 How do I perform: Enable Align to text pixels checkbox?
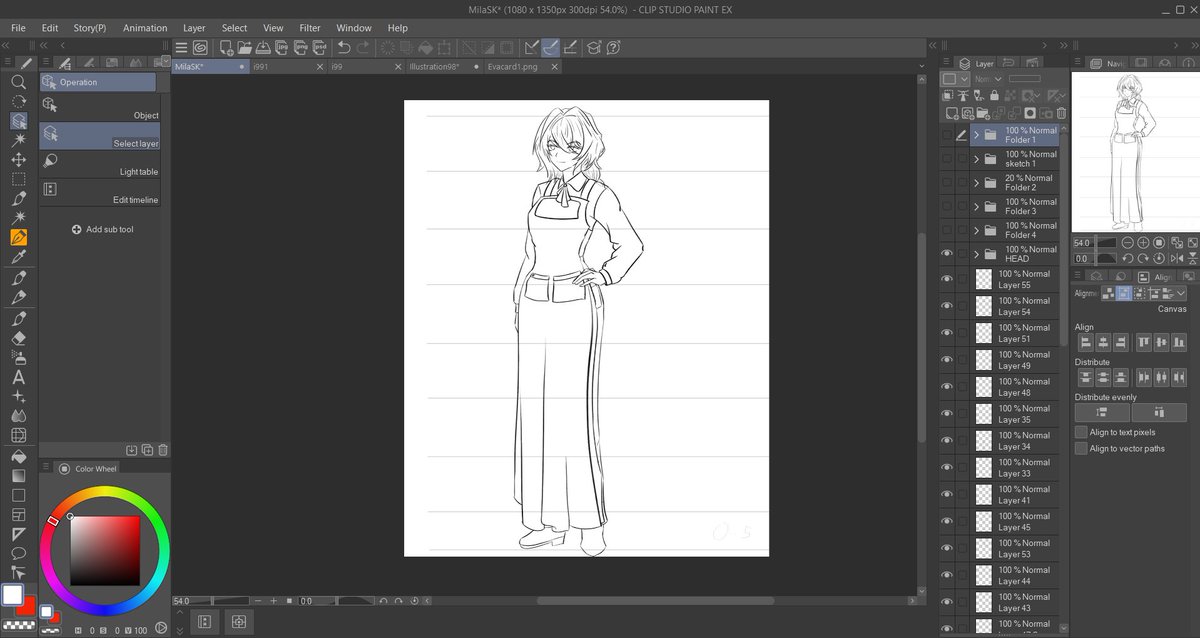click(x=1081, y=432)
